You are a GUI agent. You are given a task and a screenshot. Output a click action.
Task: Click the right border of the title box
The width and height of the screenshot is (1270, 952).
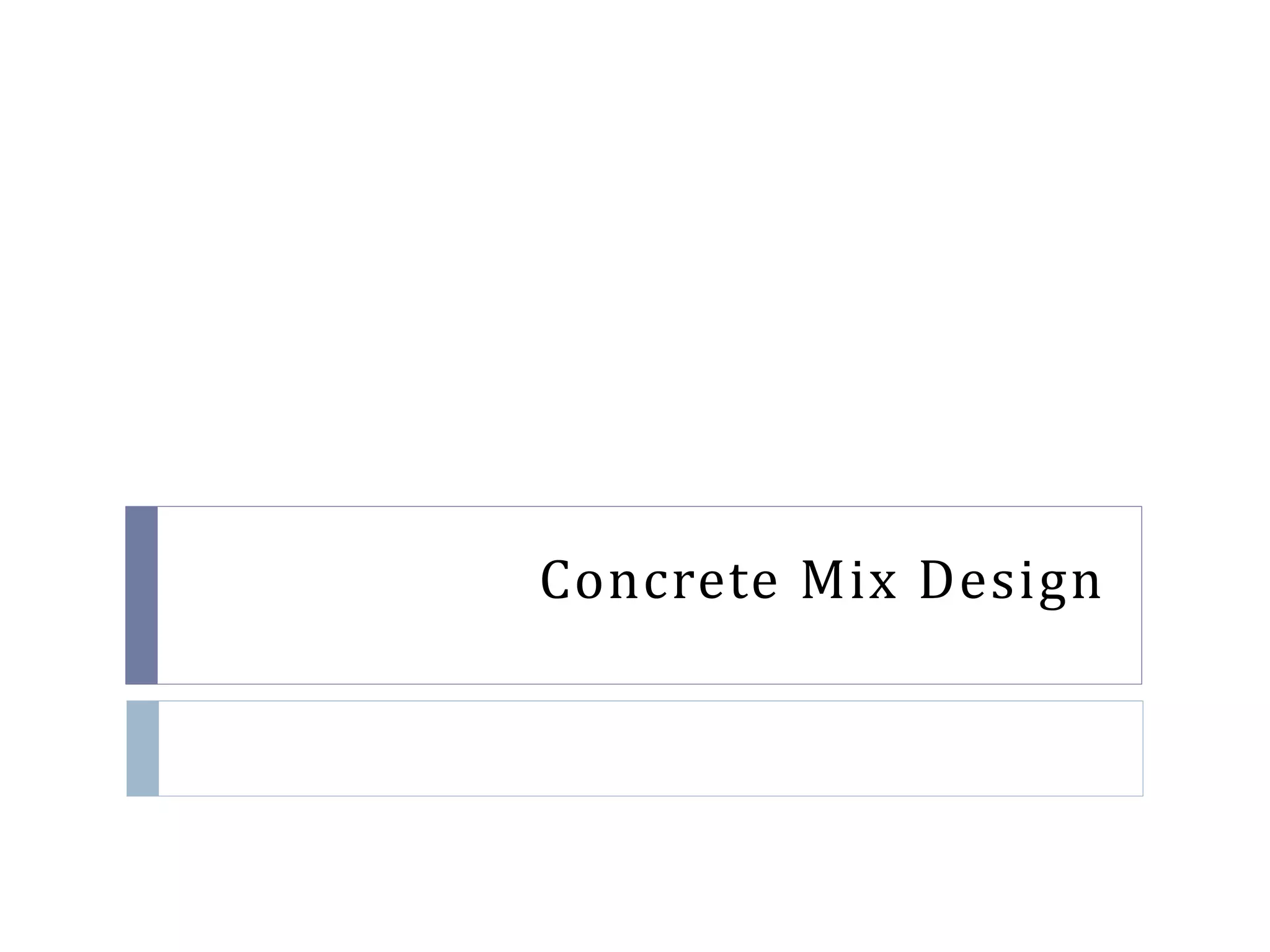point(1142,595)
